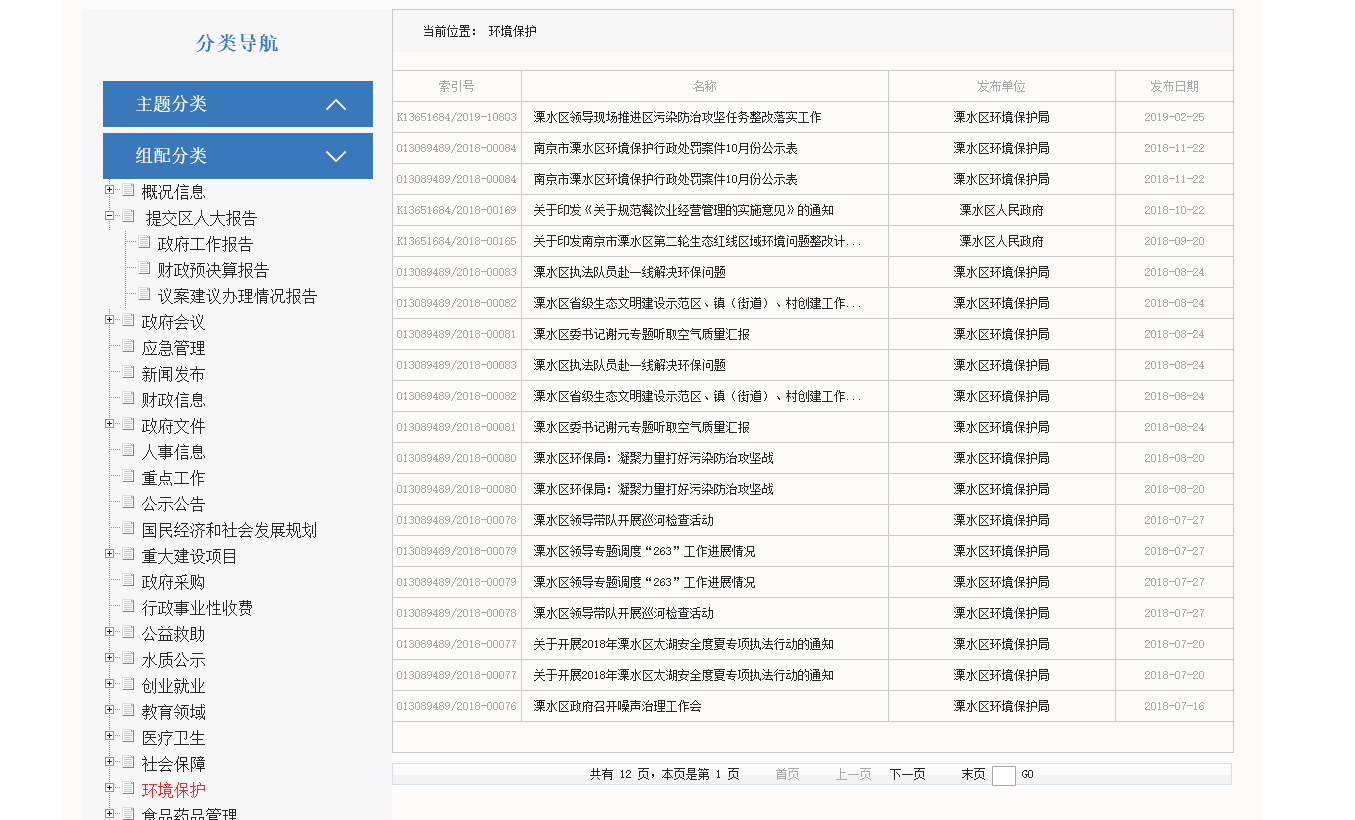Click the document icon beside 环境保护
The height and width of the screenshot is (820, 1355).
(128, 788)
